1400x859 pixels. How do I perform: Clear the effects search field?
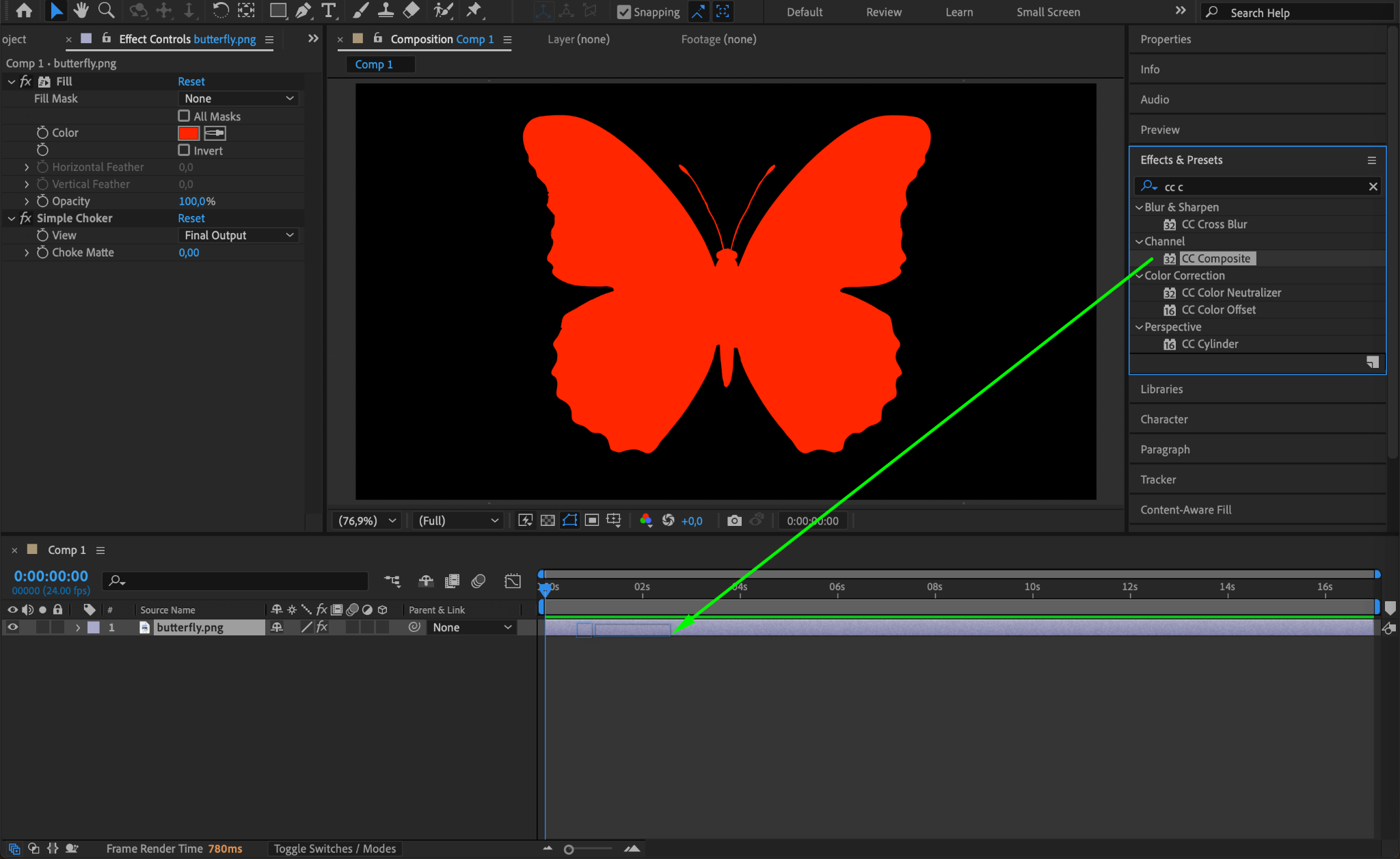(1373, 187)
